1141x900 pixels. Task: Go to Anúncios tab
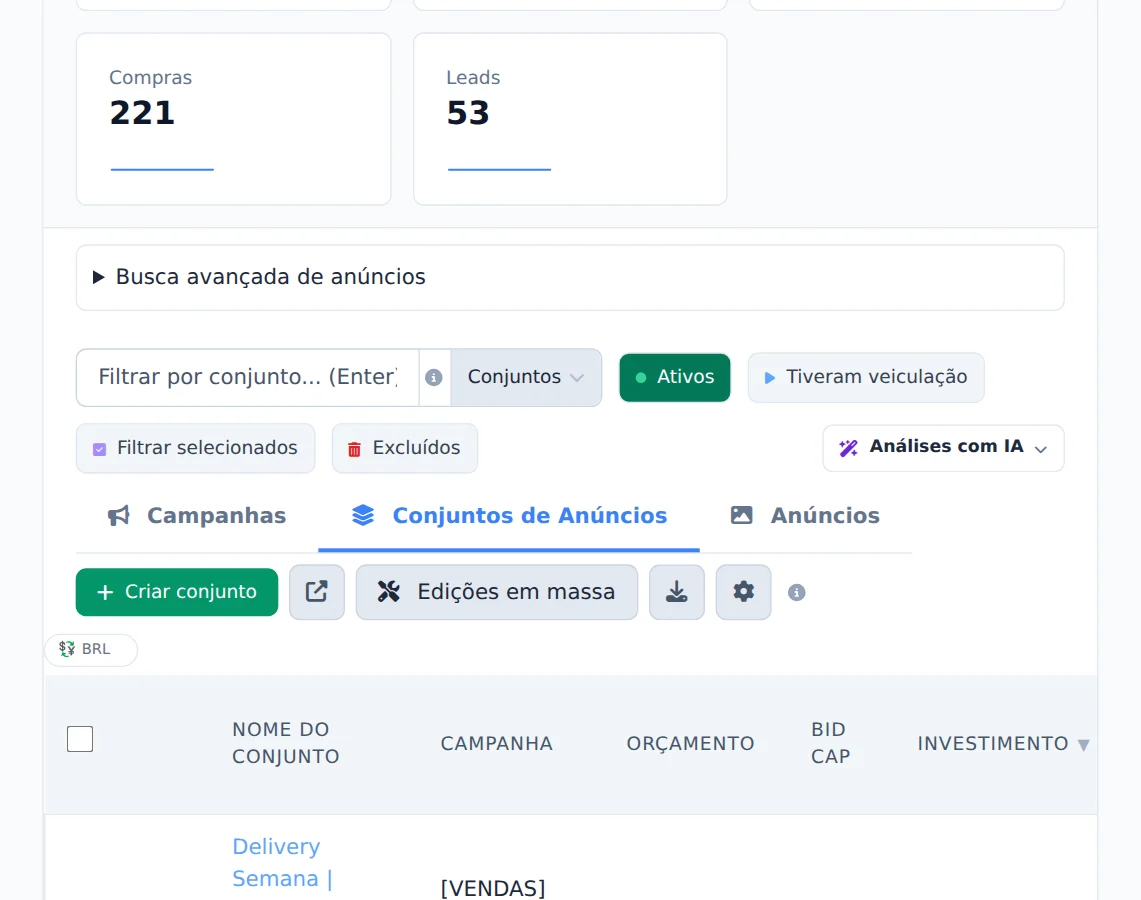[805, 516]
